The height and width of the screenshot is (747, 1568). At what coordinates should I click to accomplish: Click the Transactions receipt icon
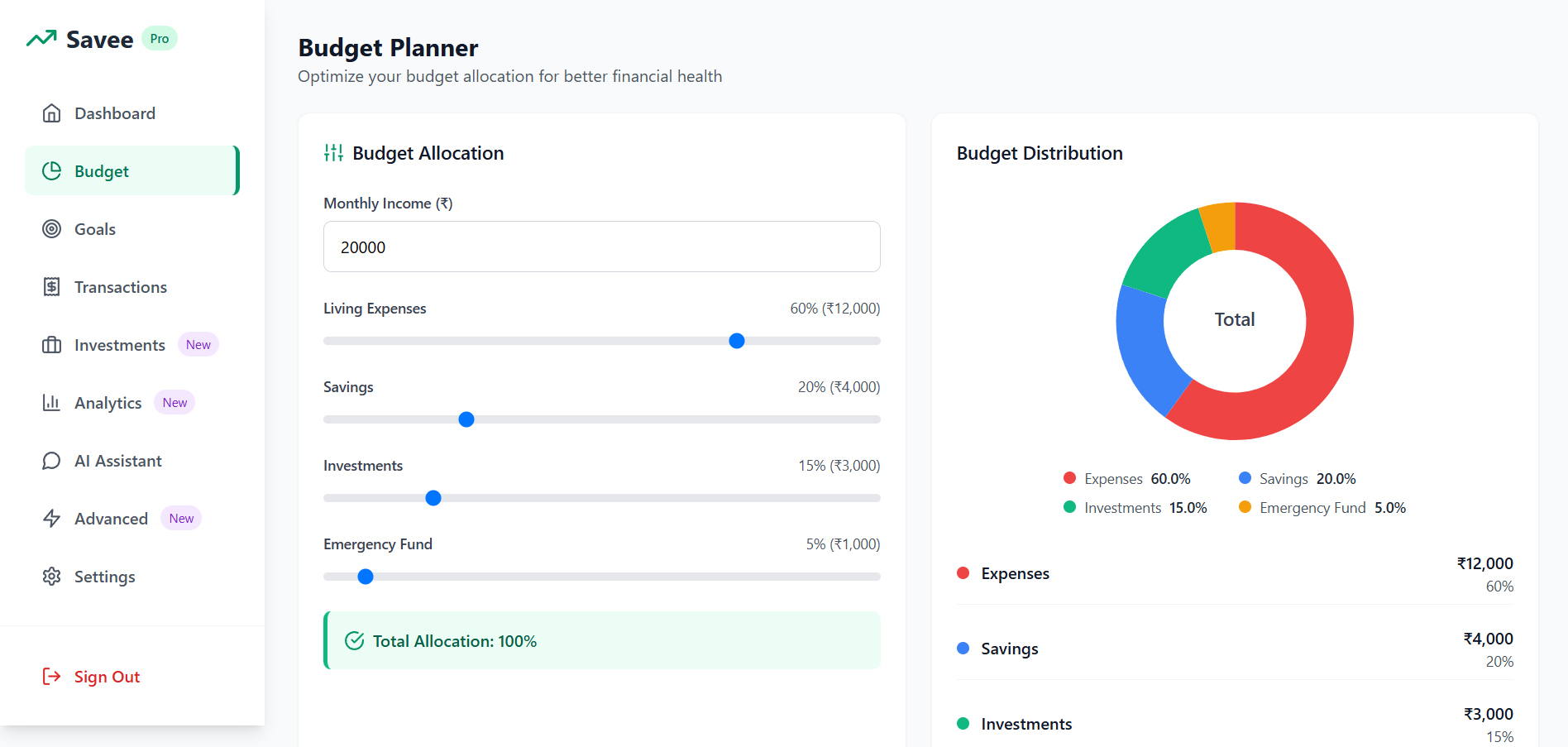51,287
